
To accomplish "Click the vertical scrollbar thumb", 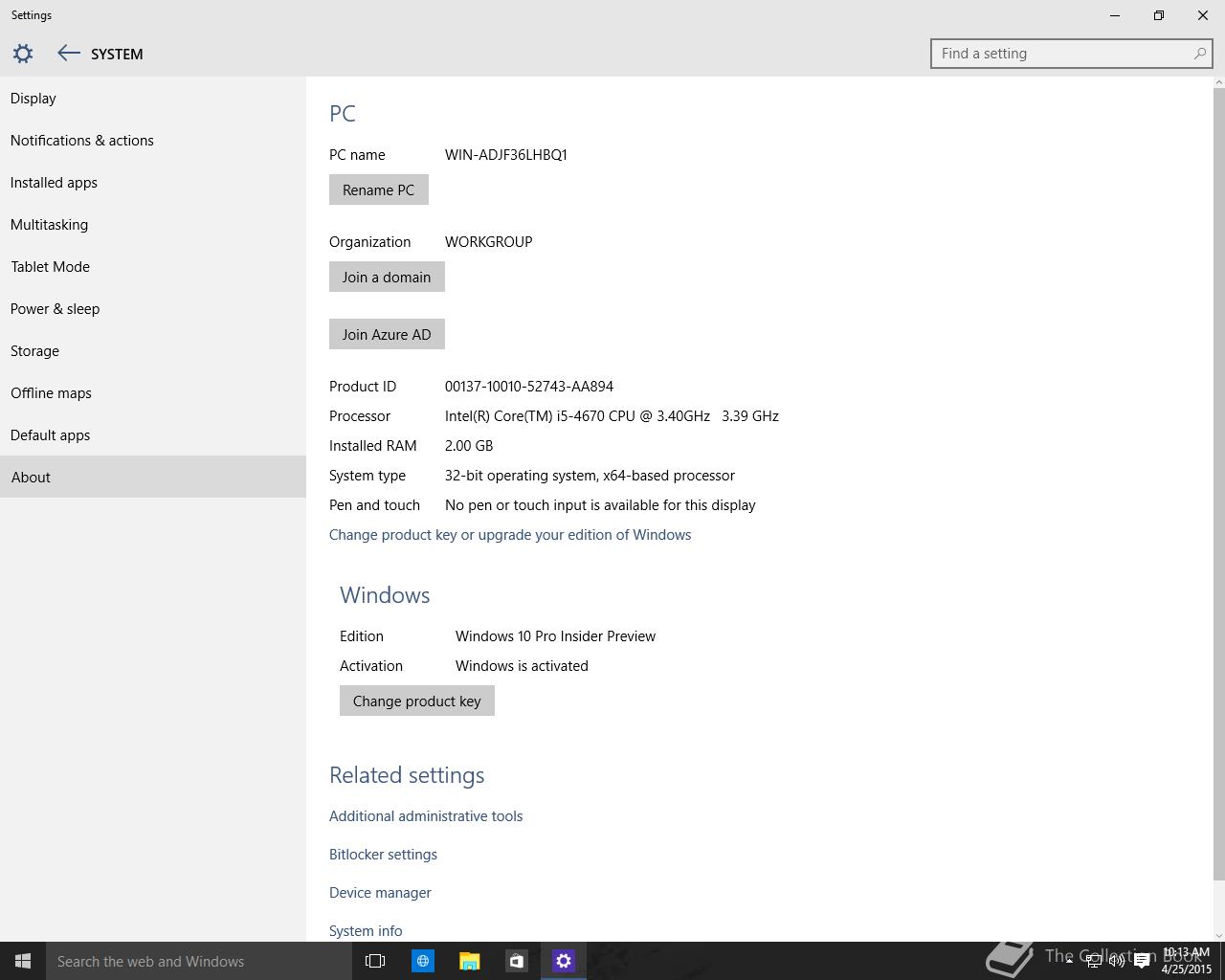I will pos(1218,484).
